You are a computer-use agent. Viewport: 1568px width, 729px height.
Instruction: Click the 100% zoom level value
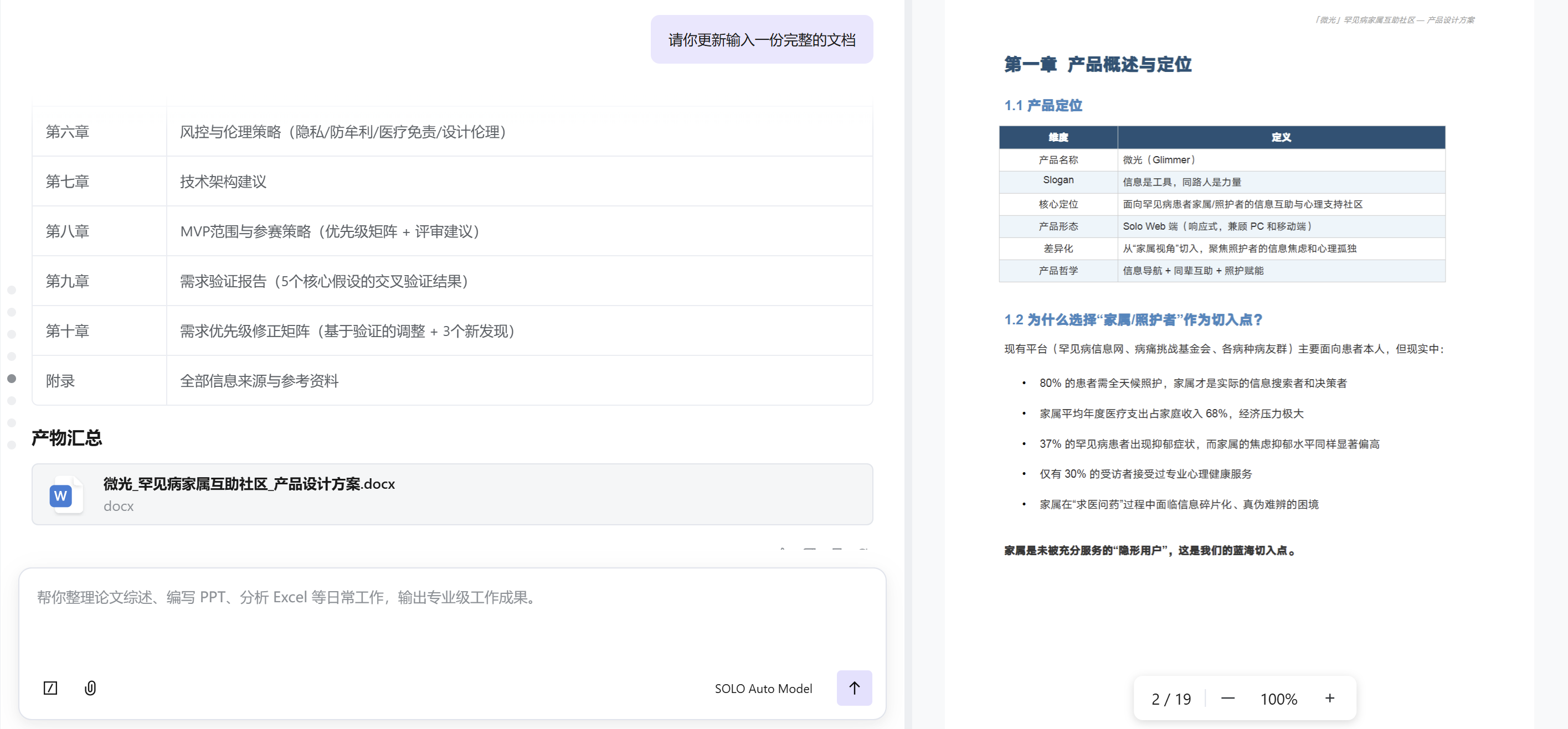1278,699
